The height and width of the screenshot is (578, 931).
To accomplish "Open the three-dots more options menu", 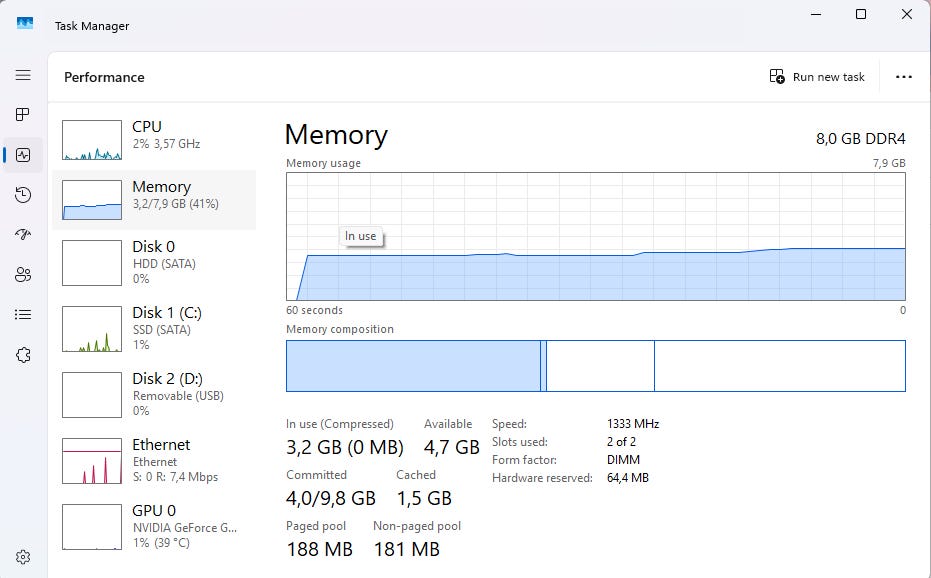I will [x=904, y=77].
